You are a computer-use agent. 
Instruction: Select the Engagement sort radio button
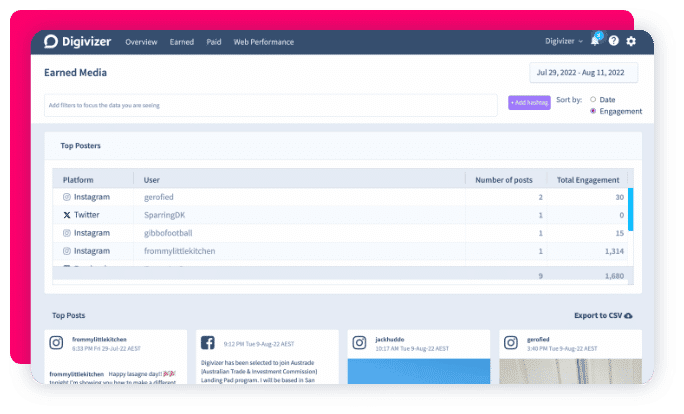(593, 111)
